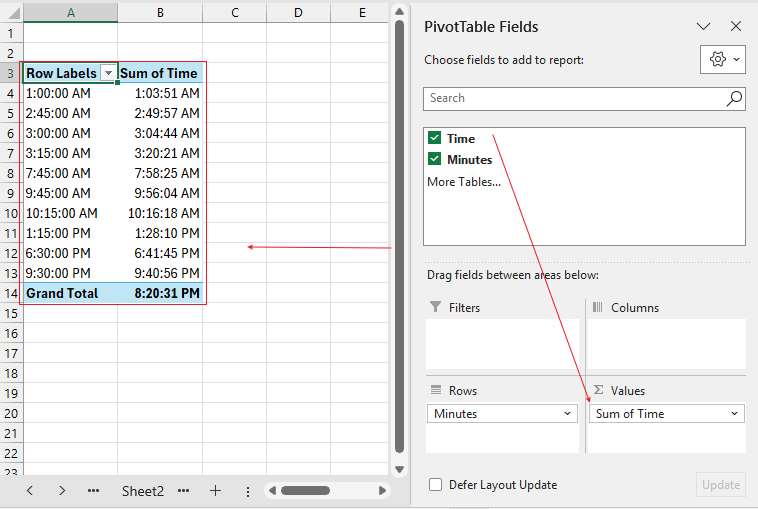Screen dimensions: 758x509
Task: Collapse pane options chevron next to title
Action: (703, 27)
